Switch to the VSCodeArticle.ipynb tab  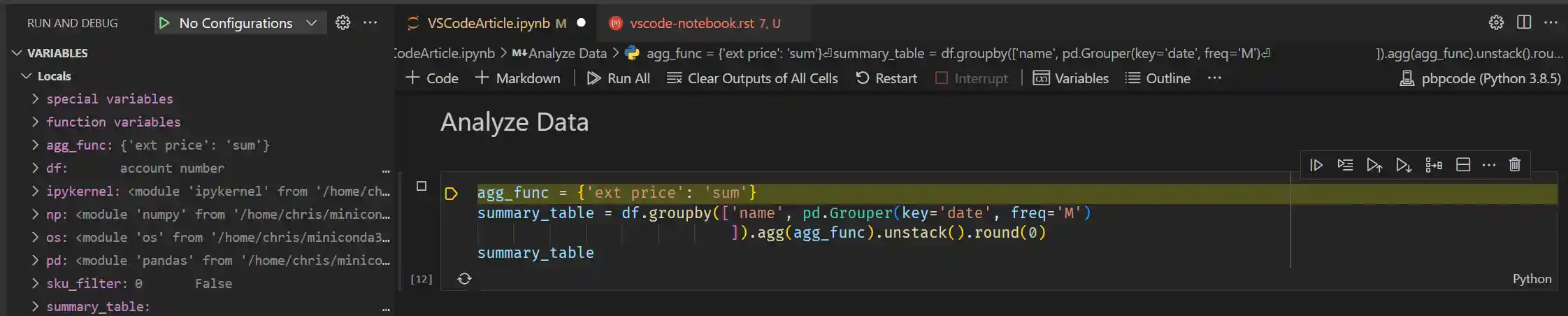pos(488,23)
